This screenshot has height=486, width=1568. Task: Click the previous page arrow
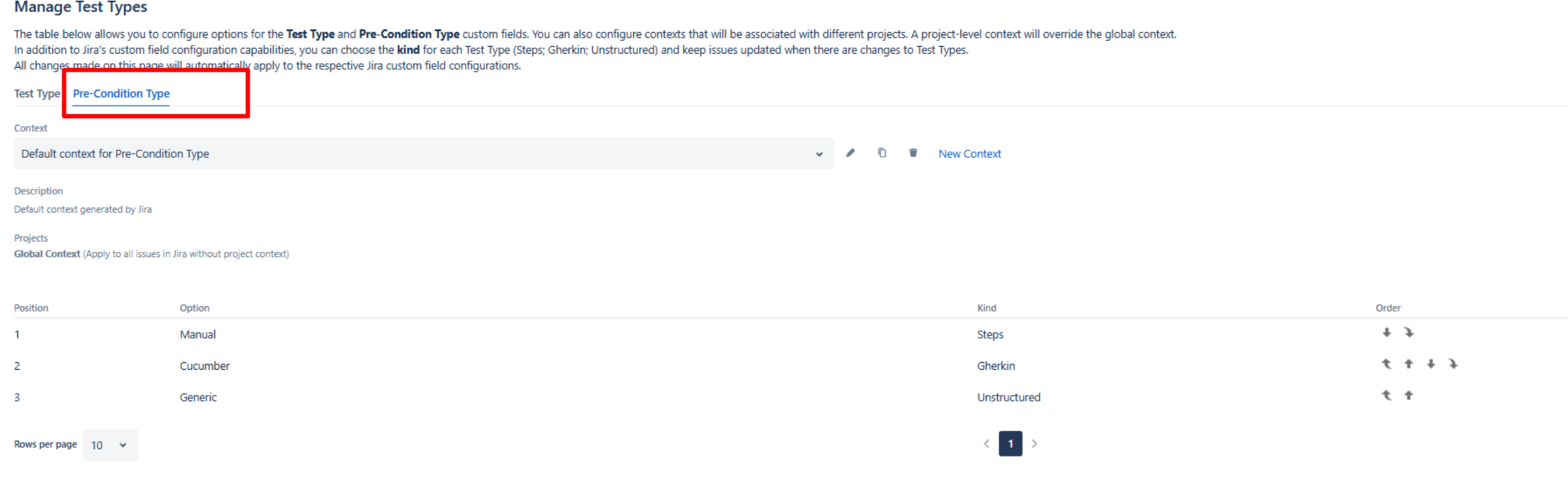click(x=986, y=443)
